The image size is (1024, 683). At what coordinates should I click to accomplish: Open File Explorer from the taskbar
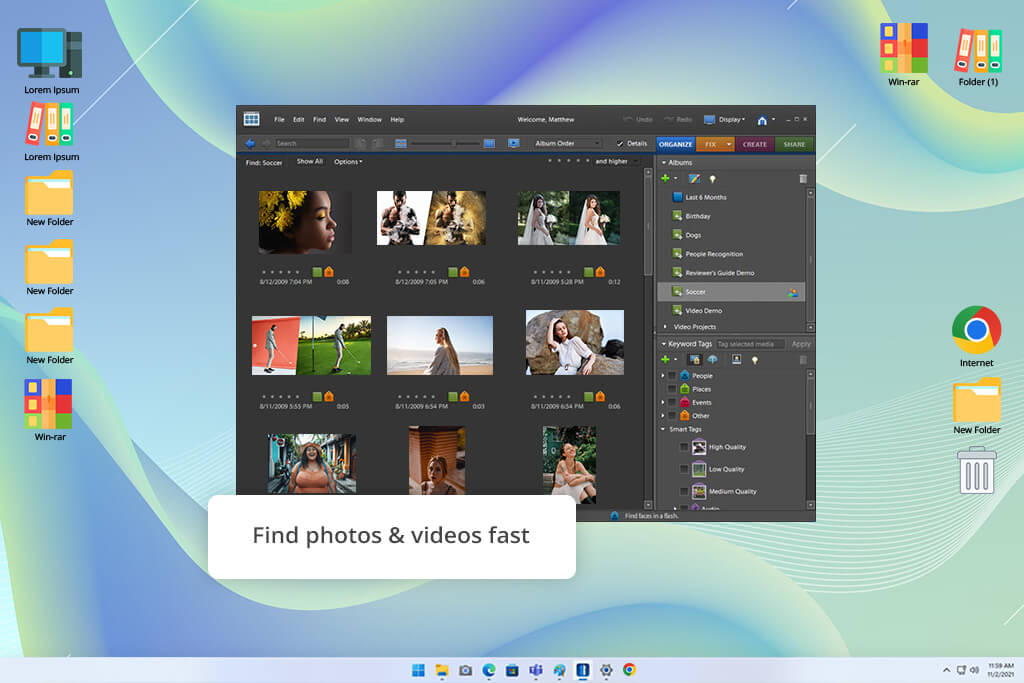[442, 670]
